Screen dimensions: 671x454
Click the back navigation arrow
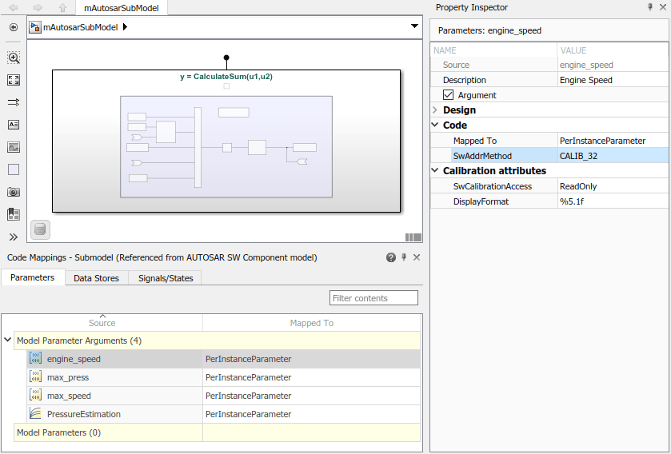coord(13,7)
